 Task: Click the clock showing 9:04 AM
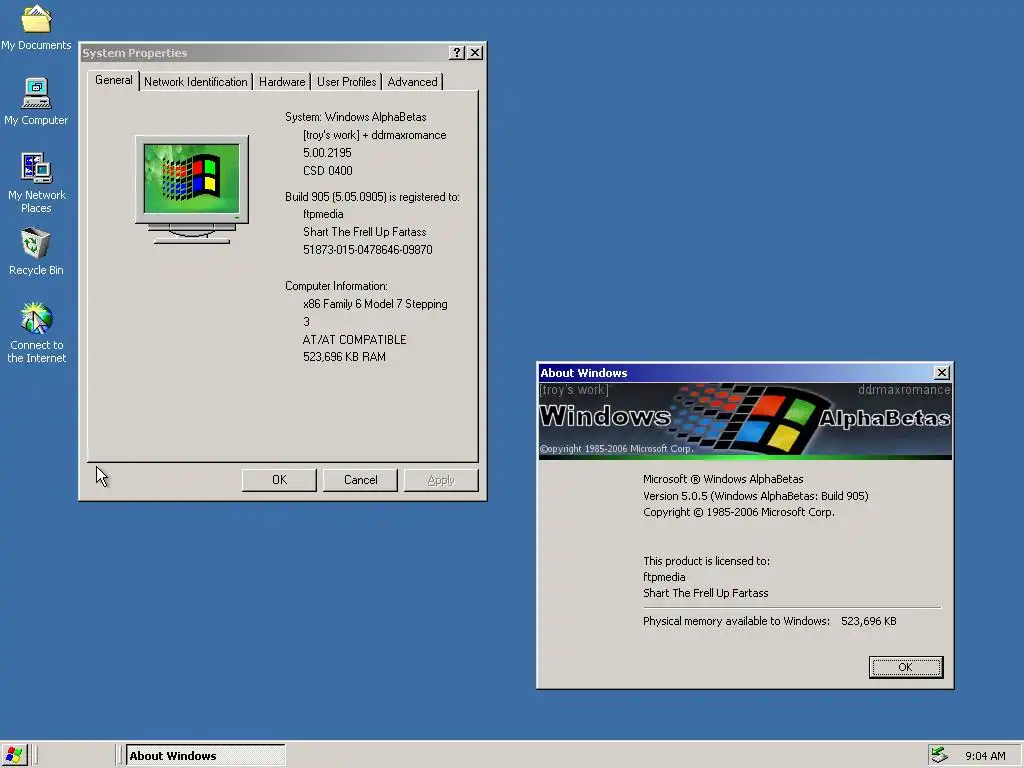point(985,756)
